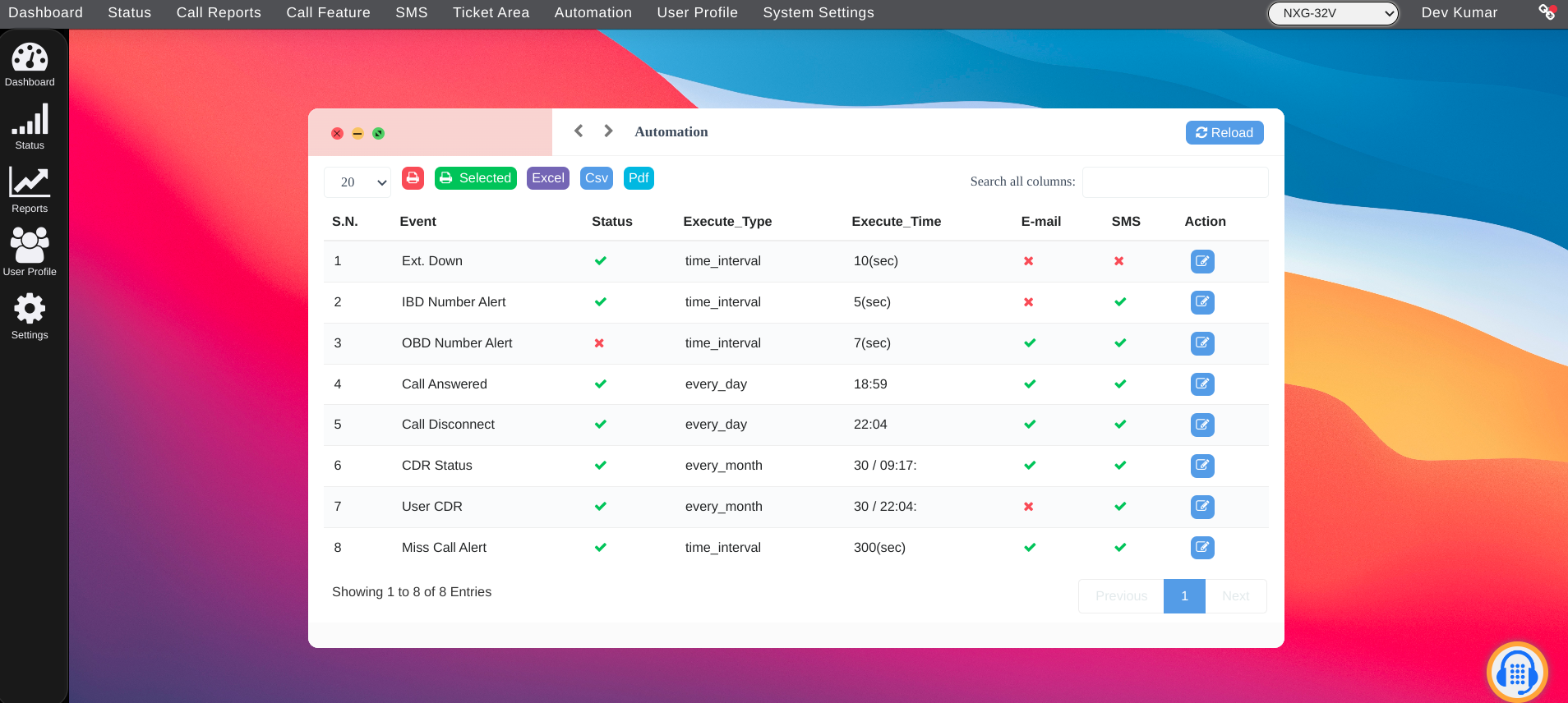
Task: Open the page size 20 dropdown
Action: pyautogui.click(x=357, y=182)
